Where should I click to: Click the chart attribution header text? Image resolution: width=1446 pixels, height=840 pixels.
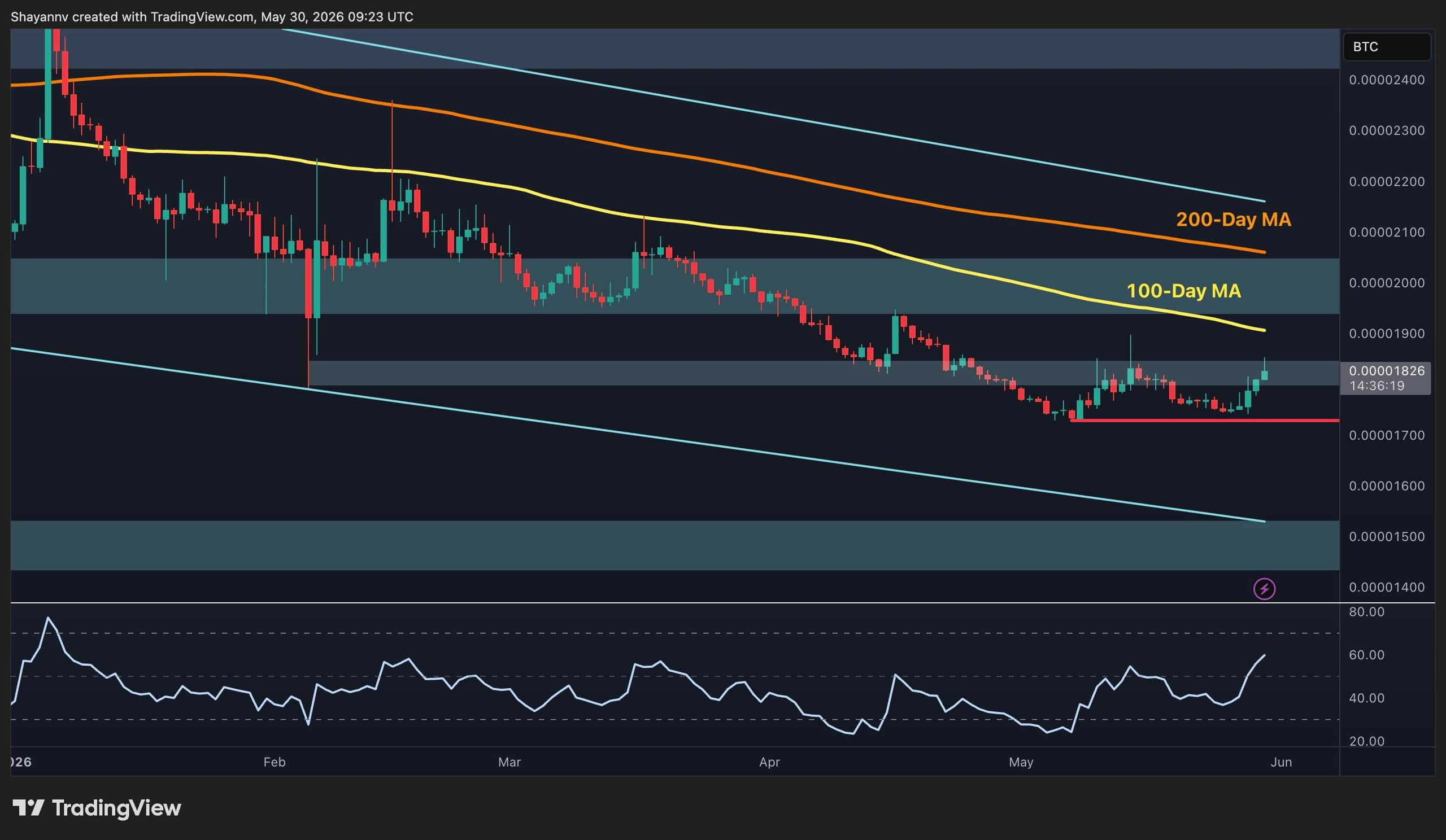[212, 16]
